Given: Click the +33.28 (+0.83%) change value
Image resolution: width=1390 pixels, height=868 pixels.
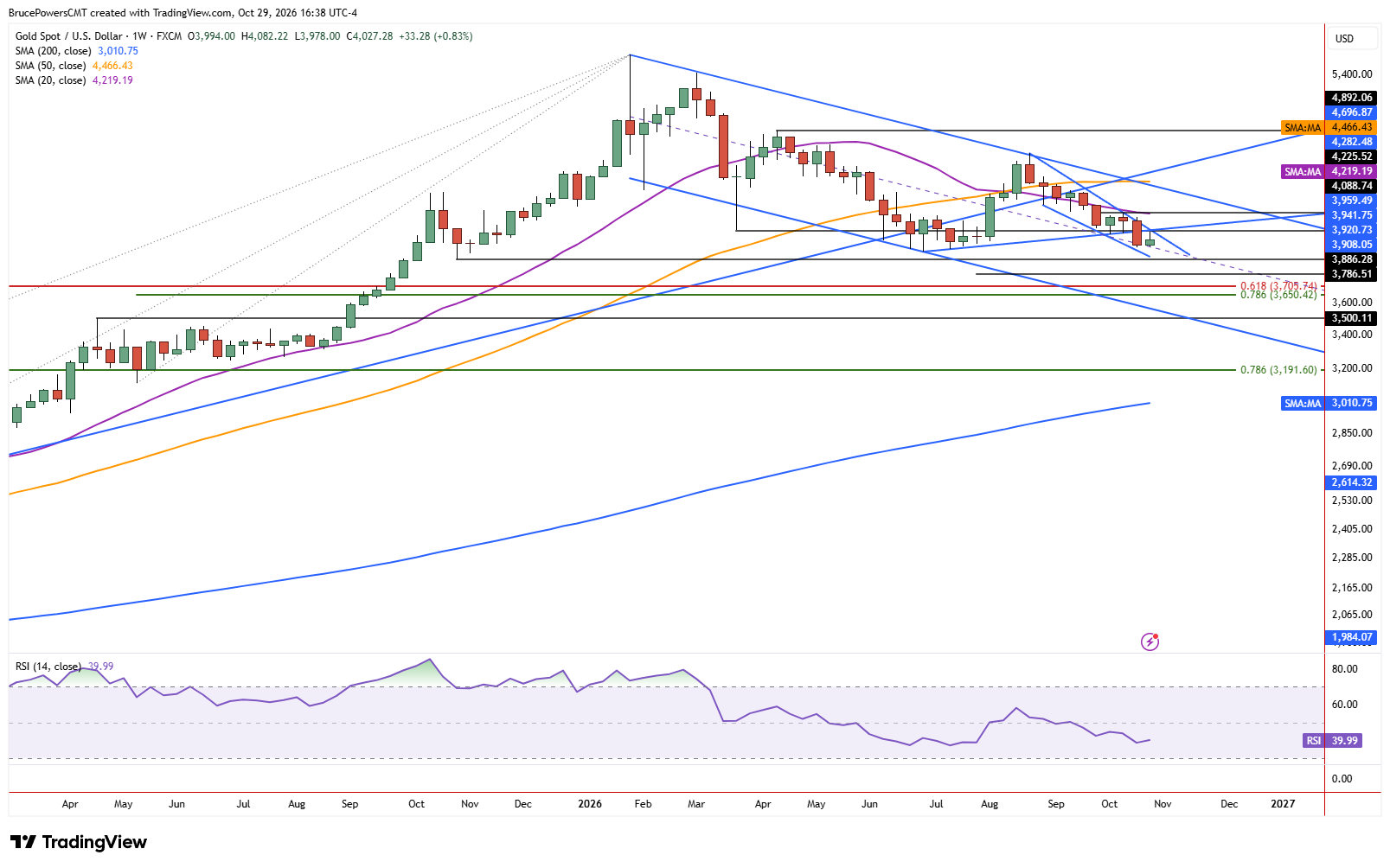Looking at the screenshot, I should tap(436, 36).
